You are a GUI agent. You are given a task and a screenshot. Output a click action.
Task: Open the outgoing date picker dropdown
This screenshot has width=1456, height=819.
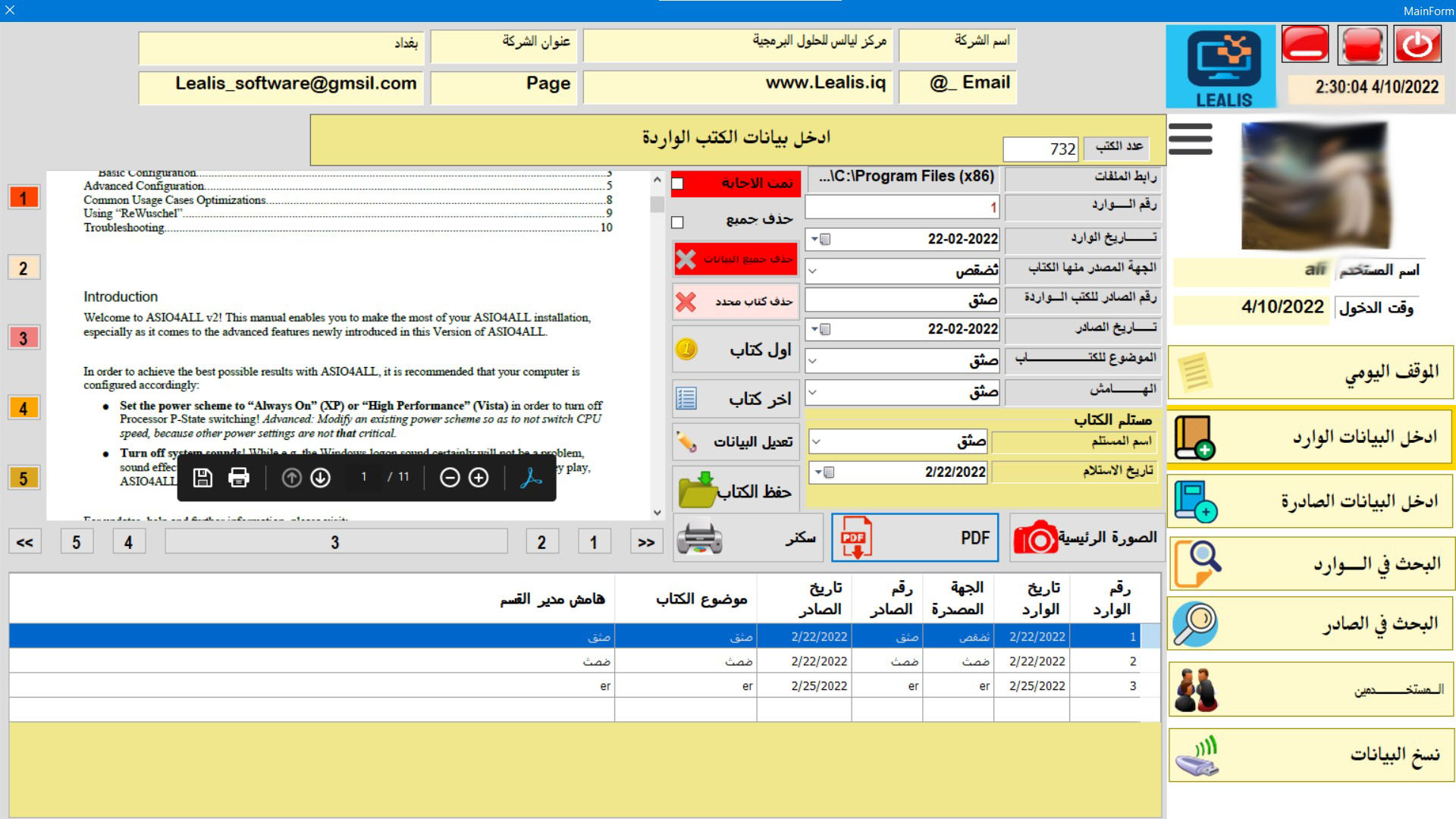tap(821, 329)
